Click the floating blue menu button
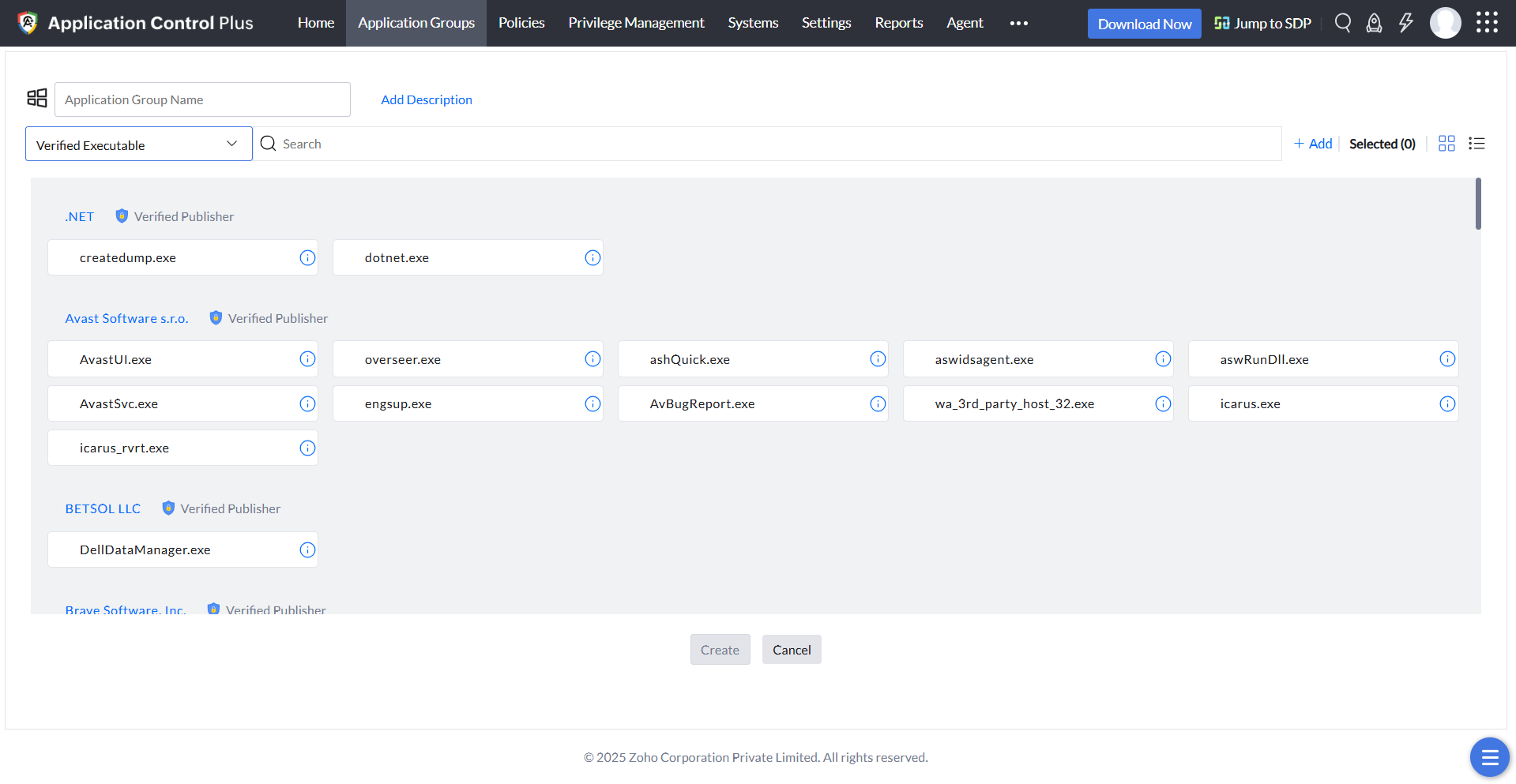 click(x=1489, y=757)
